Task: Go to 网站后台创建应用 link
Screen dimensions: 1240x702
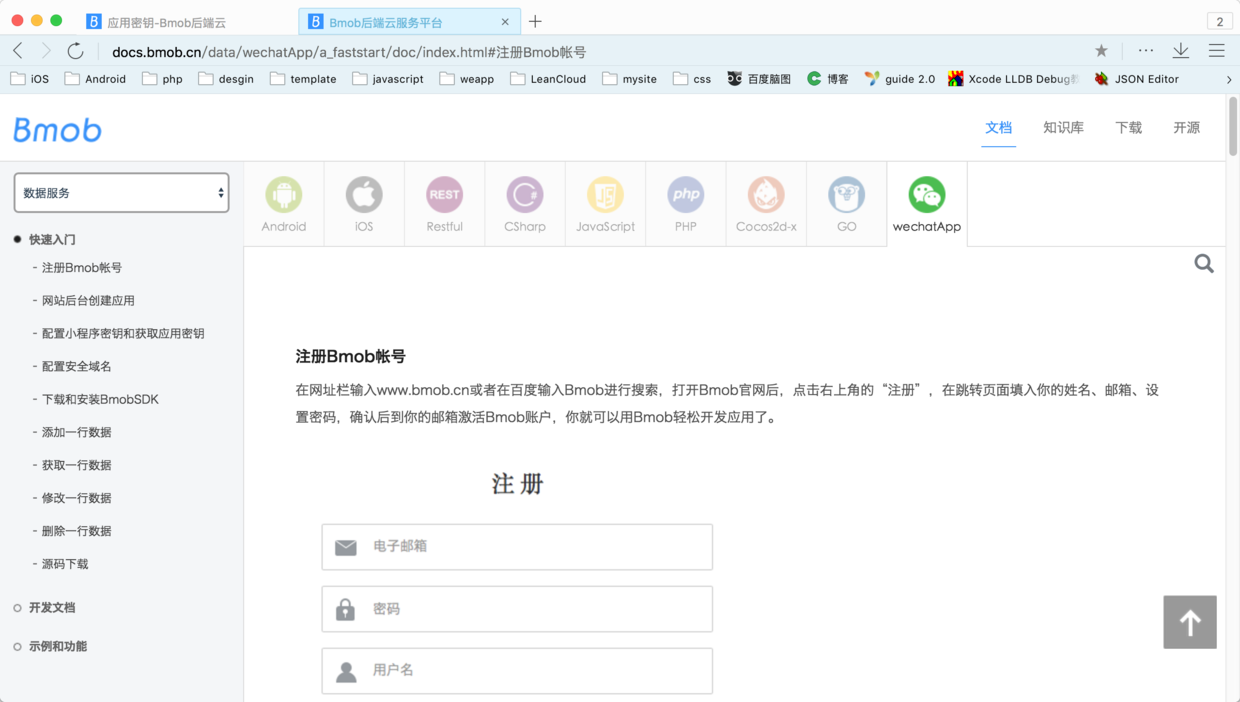Action: pos(88,301)
